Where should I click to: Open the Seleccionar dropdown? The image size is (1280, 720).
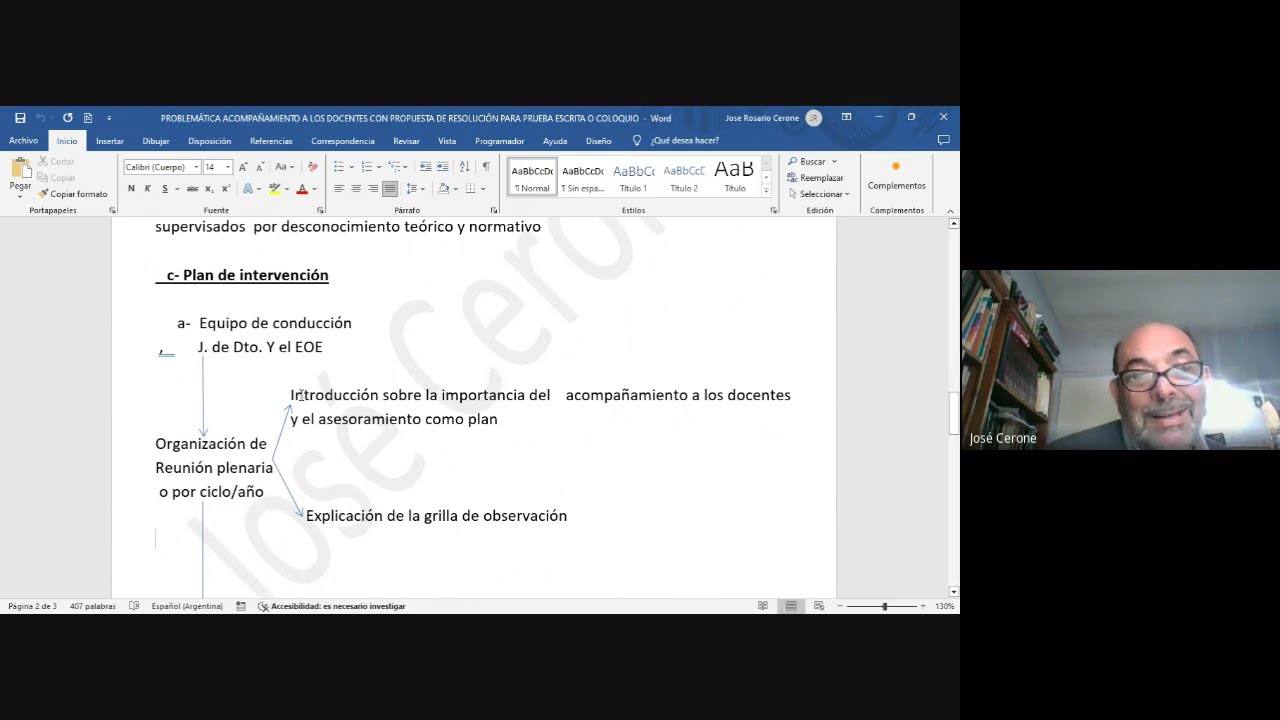[818, 194]
